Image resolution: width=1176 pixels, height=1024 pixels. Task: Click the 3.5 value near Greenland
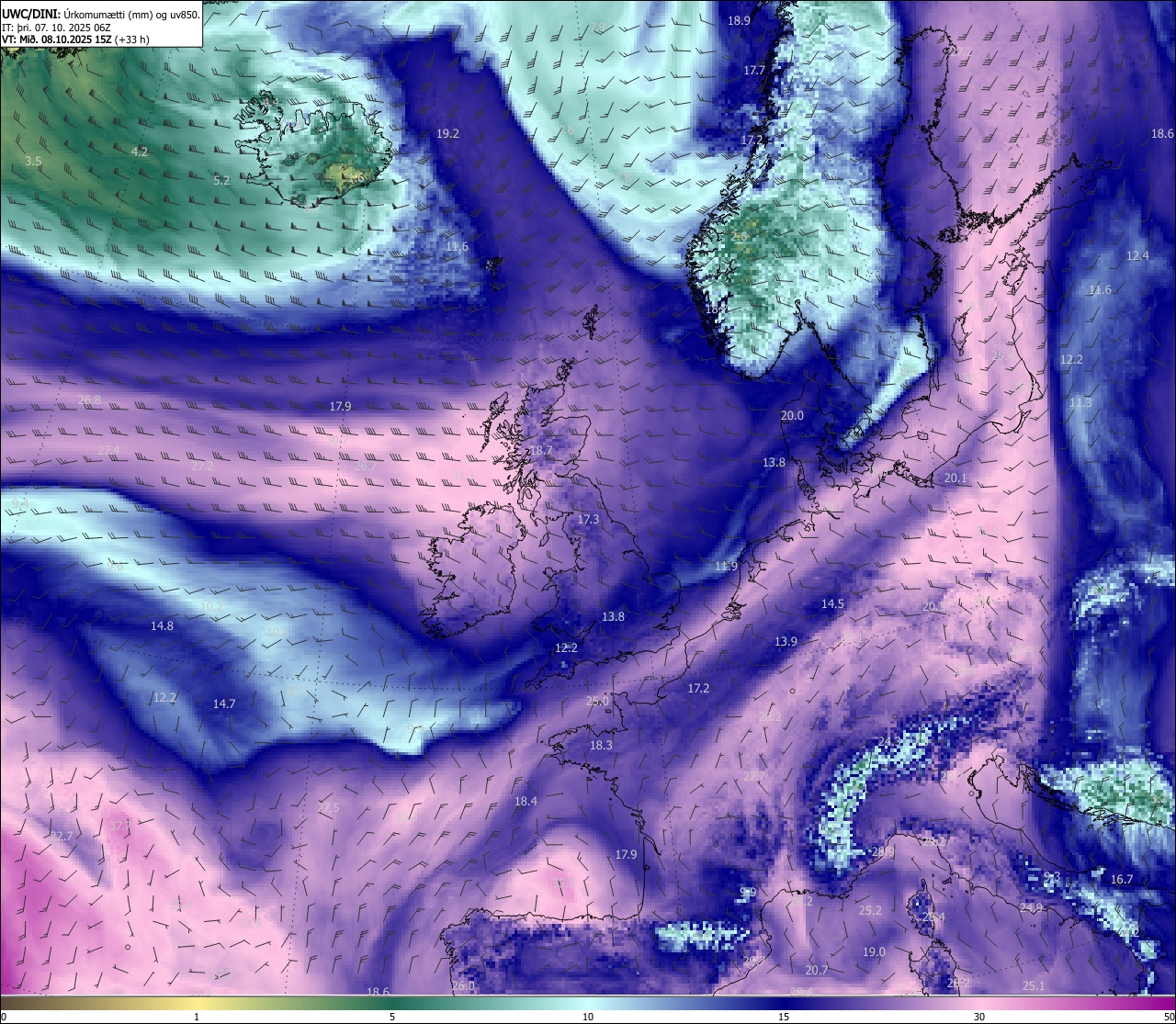[33, 161]
